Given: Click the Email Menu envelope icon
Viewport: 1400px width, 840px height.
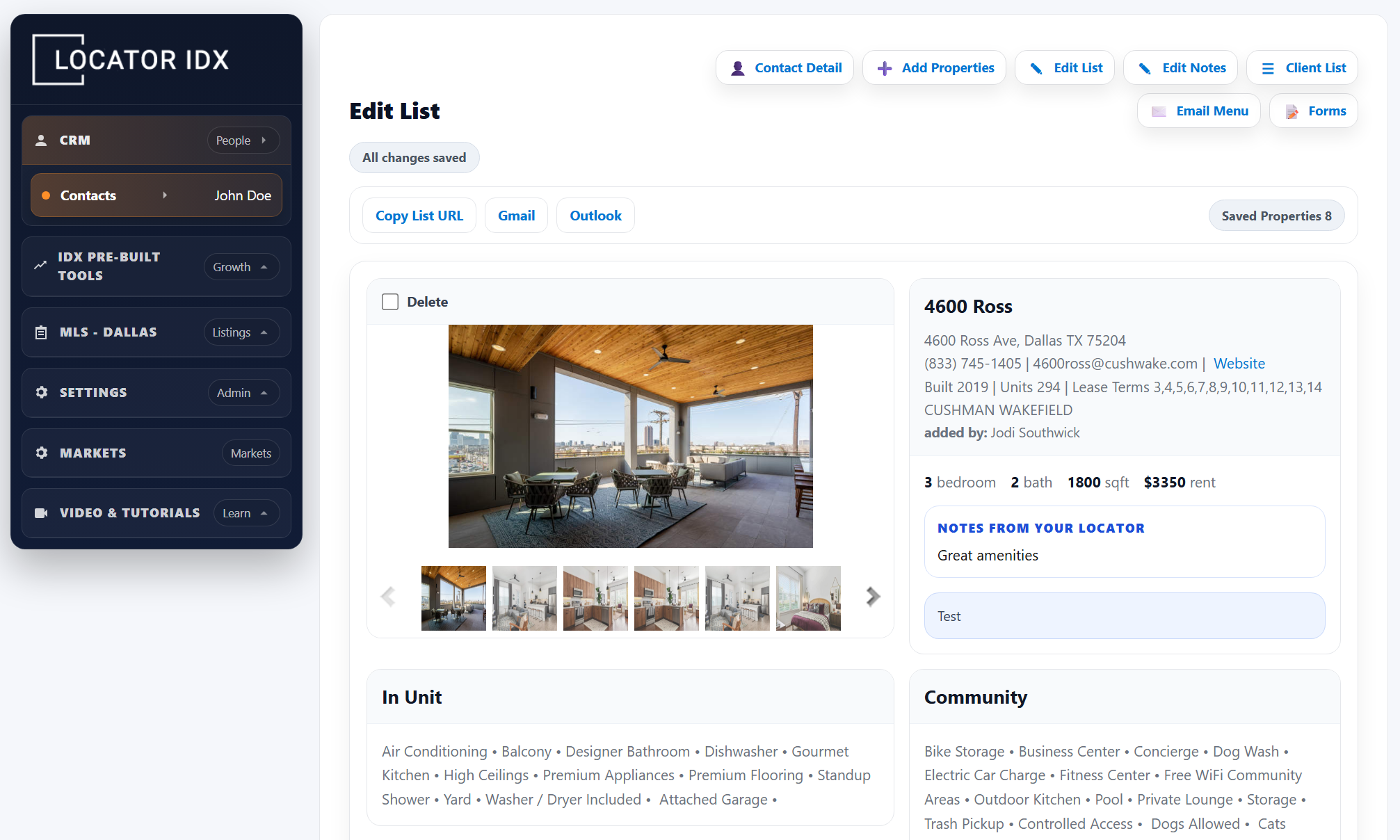Looking at the screenshot, I should 1159,111.
